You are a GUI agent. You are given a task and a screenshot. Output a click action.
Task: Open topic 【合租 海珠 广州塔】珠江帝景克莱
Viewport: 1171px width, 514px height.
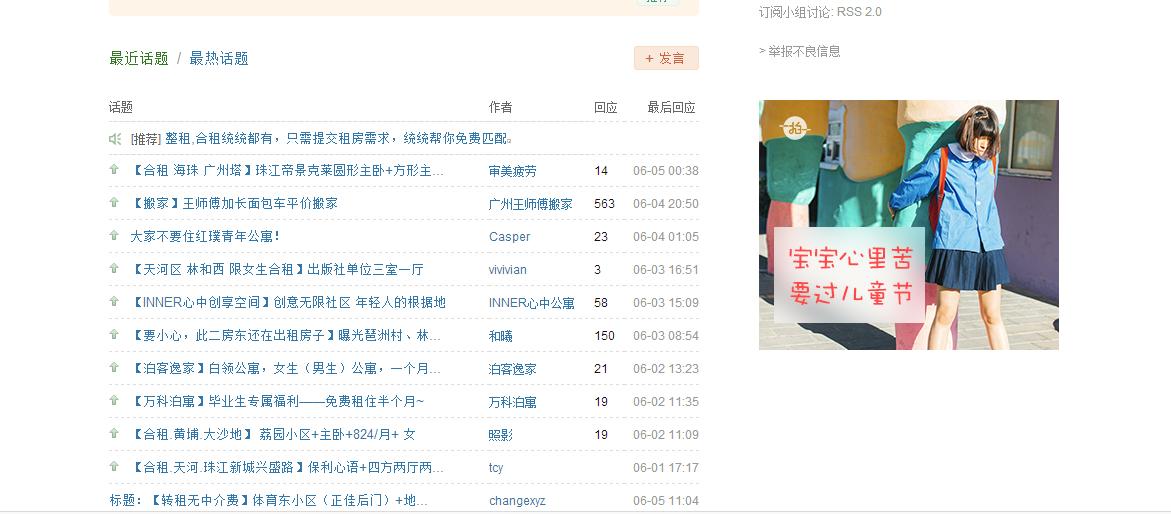click(288, 171)
